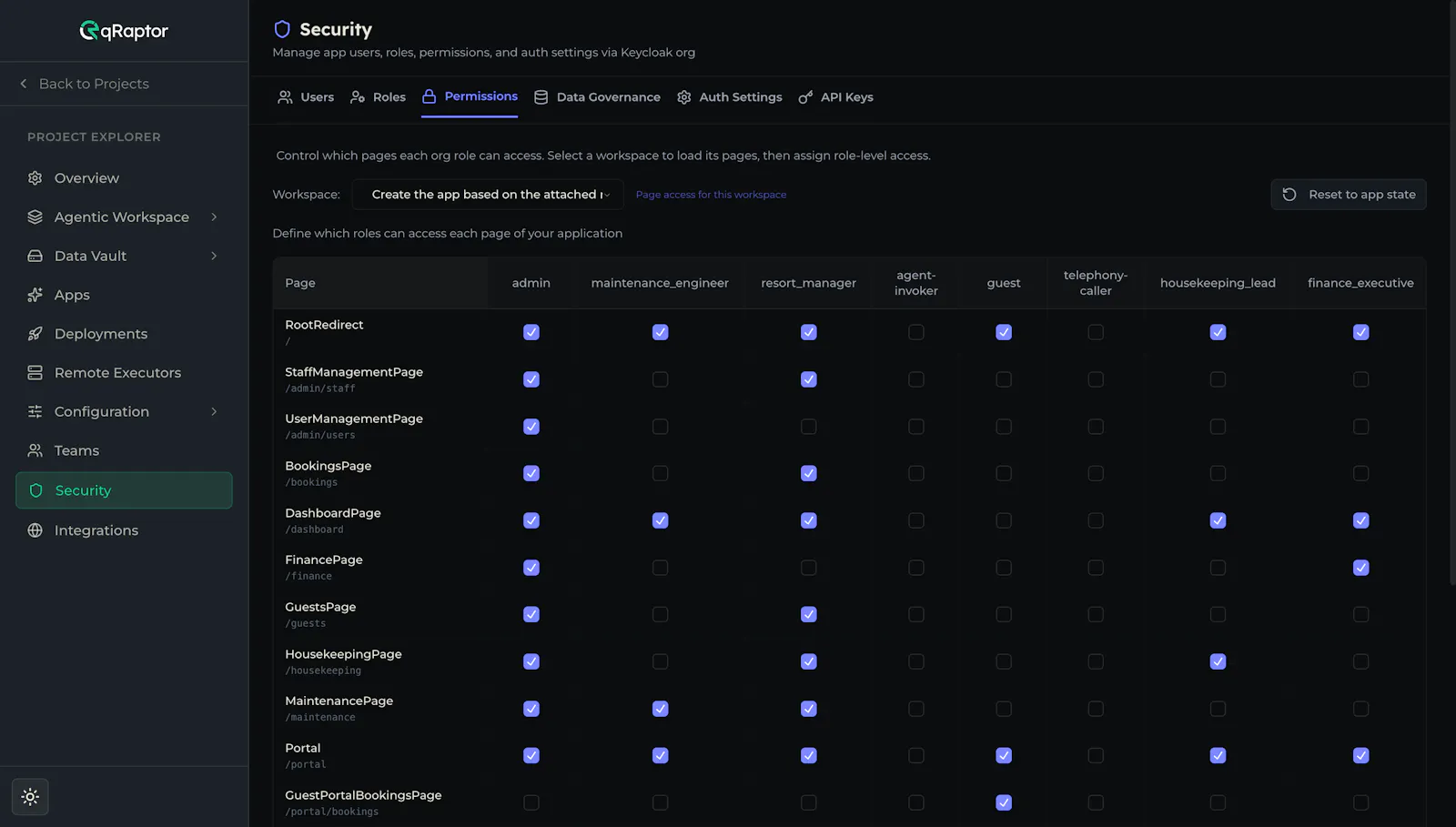Enable agent-invoker access for GuestsPage
1456x827 pixels.
tap(916, 615)
